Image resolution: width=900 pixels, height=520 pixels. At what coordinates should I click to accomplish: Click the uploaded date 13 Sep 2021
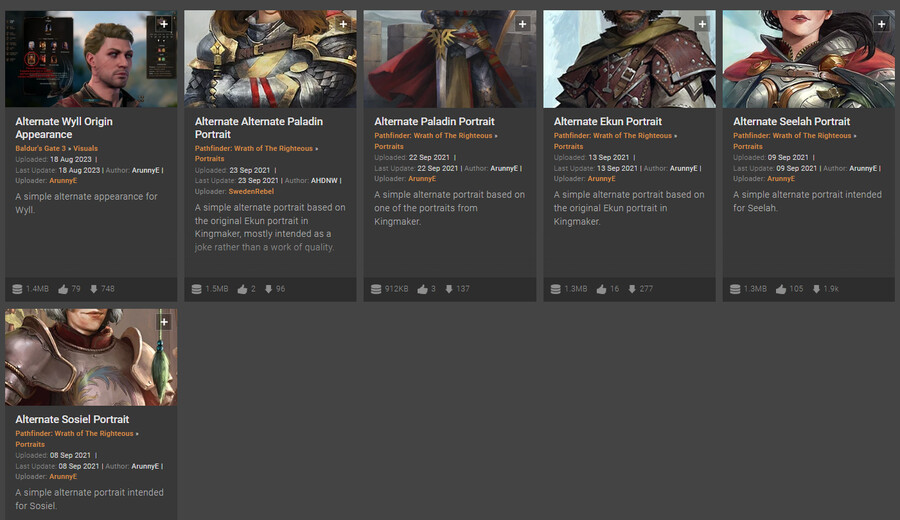tap(608, 157)
